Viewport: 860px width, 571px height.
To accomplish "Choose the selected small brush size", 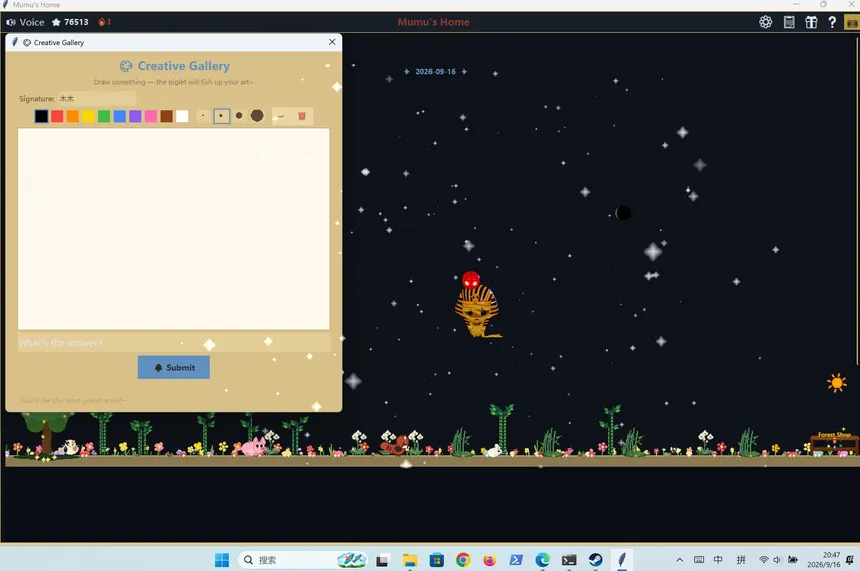I will [221, 116].
